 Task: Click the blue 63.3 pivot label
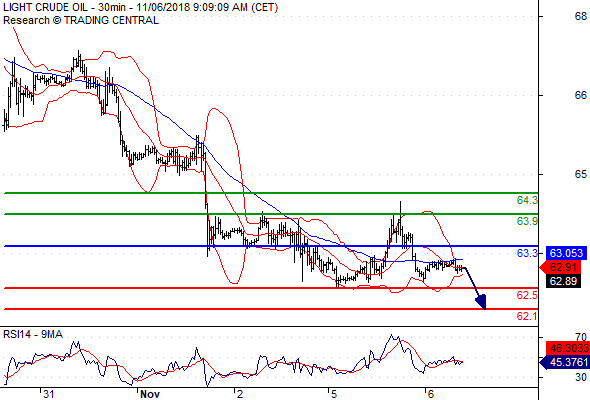[527, 253]
